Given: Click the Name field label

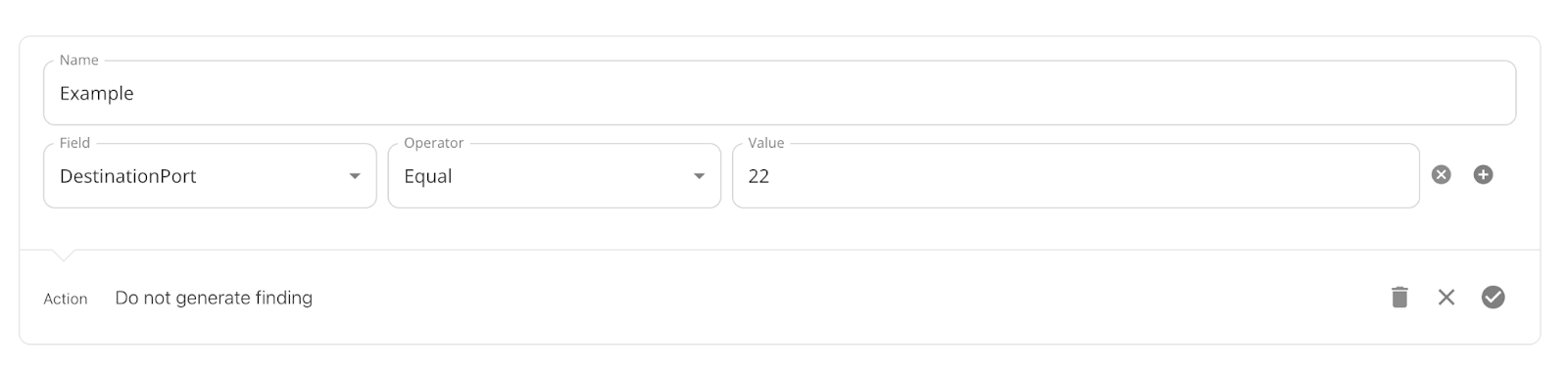Looking at the screenshot, I should [x=78, y=61].
